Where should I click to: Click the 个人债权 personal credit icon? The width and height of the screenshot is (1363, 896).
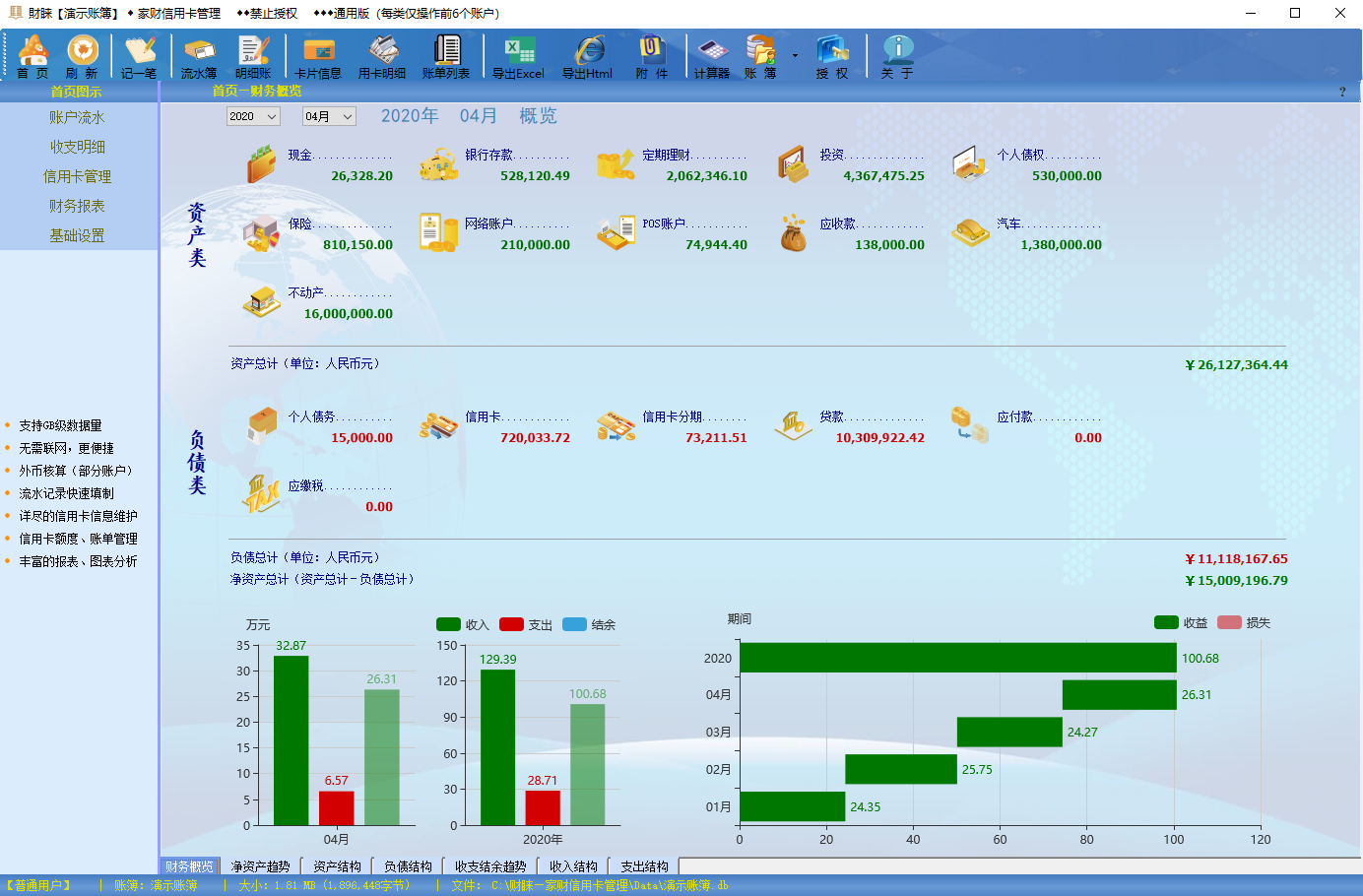(x=970, y=163)
